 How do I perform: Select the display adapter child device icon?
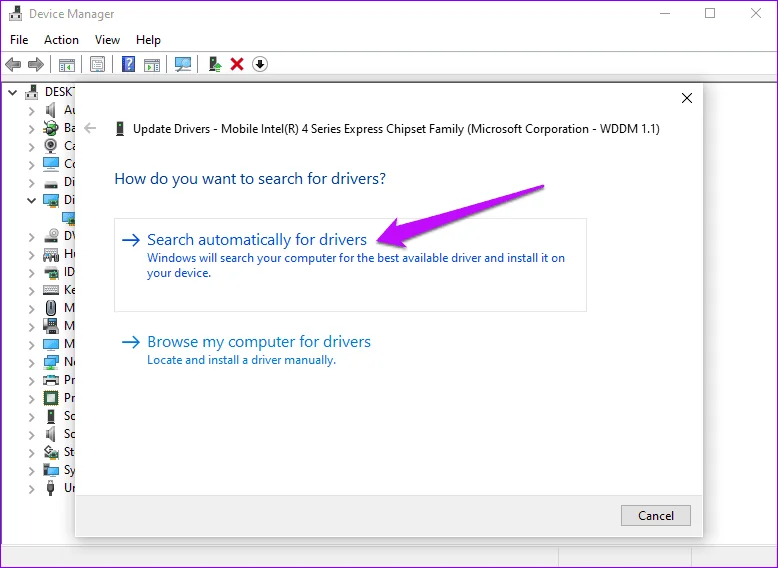[68, 218]
